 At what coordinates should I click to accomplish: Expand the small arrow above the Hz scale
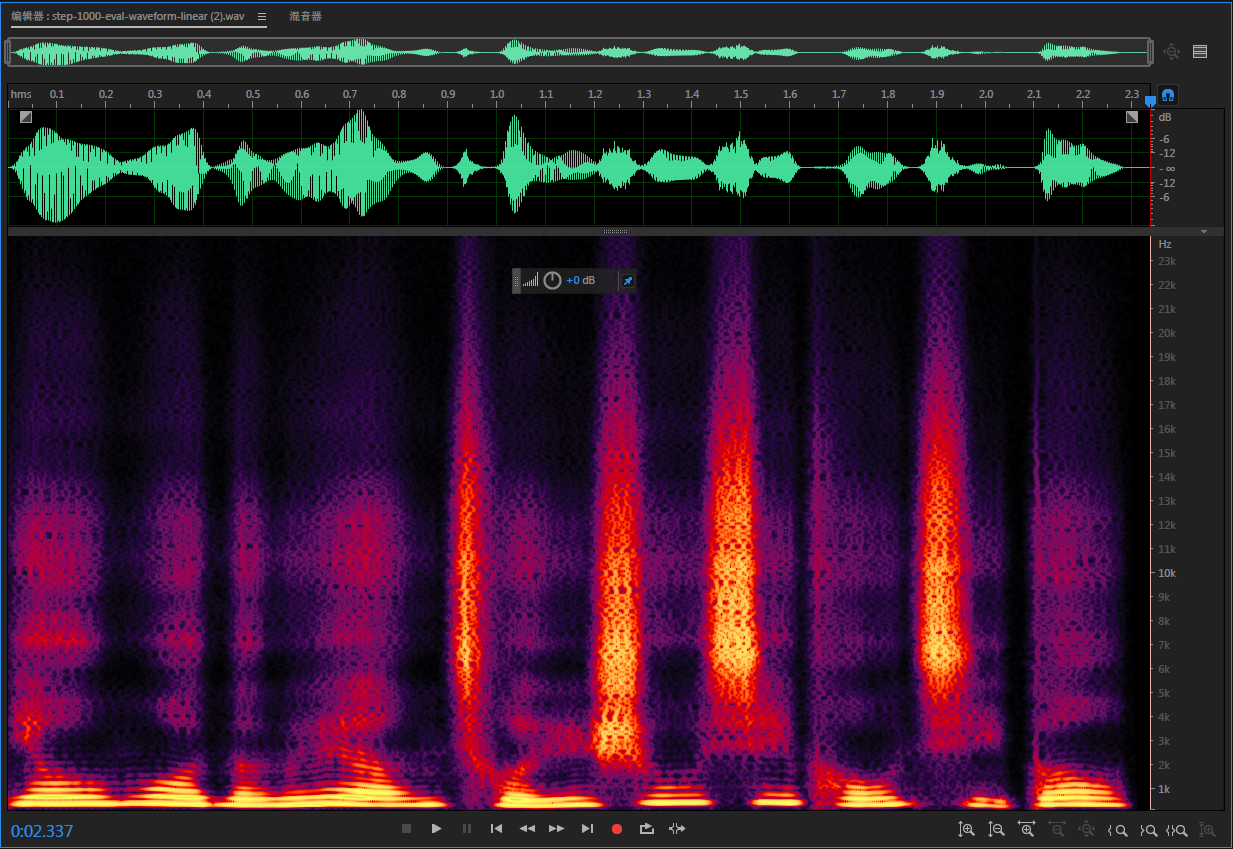pyautogui.click(x=1204, y=231)
